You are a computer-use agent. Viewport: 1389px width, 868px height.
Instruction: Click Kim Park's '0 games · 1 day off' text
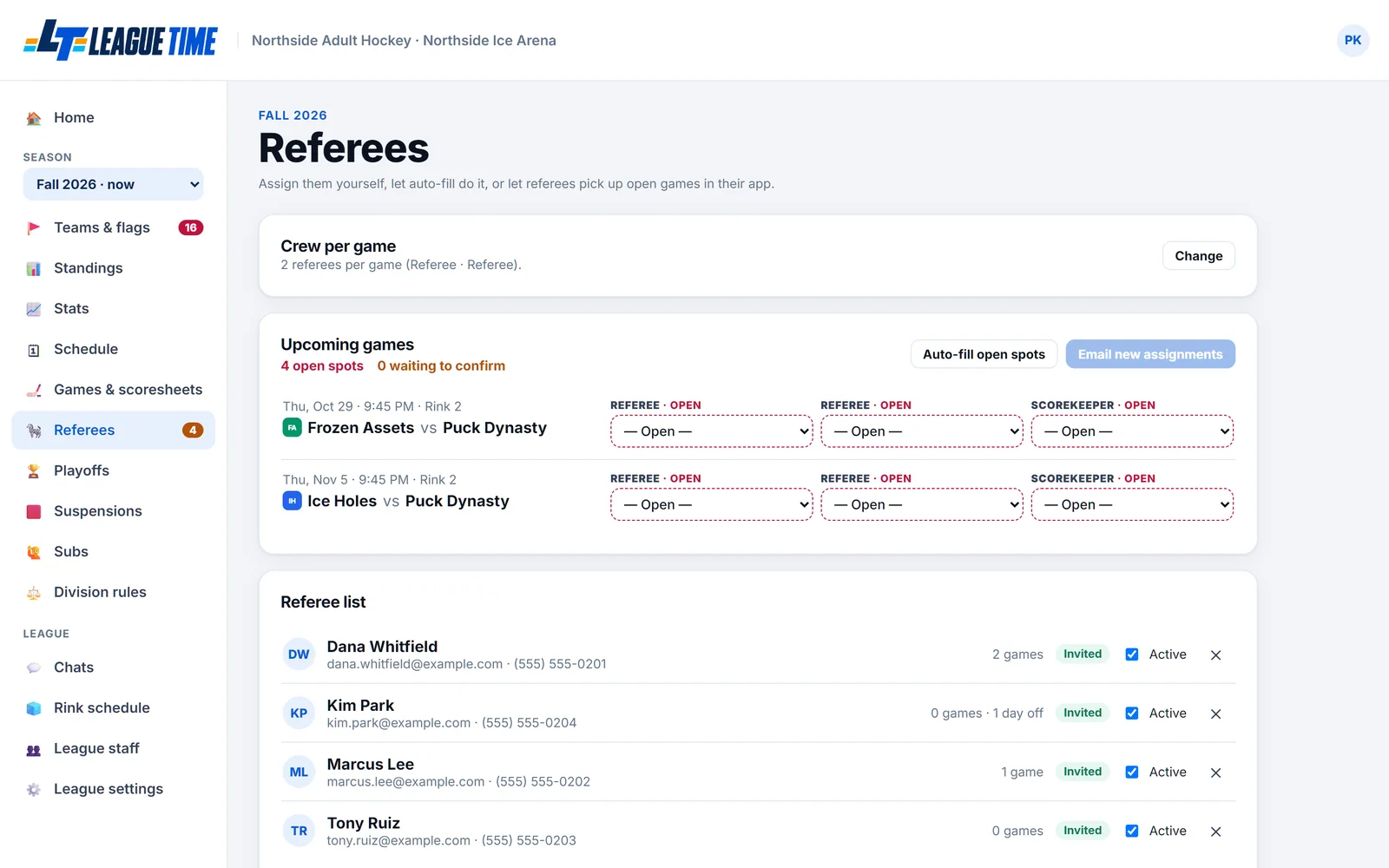coord(987,713)
